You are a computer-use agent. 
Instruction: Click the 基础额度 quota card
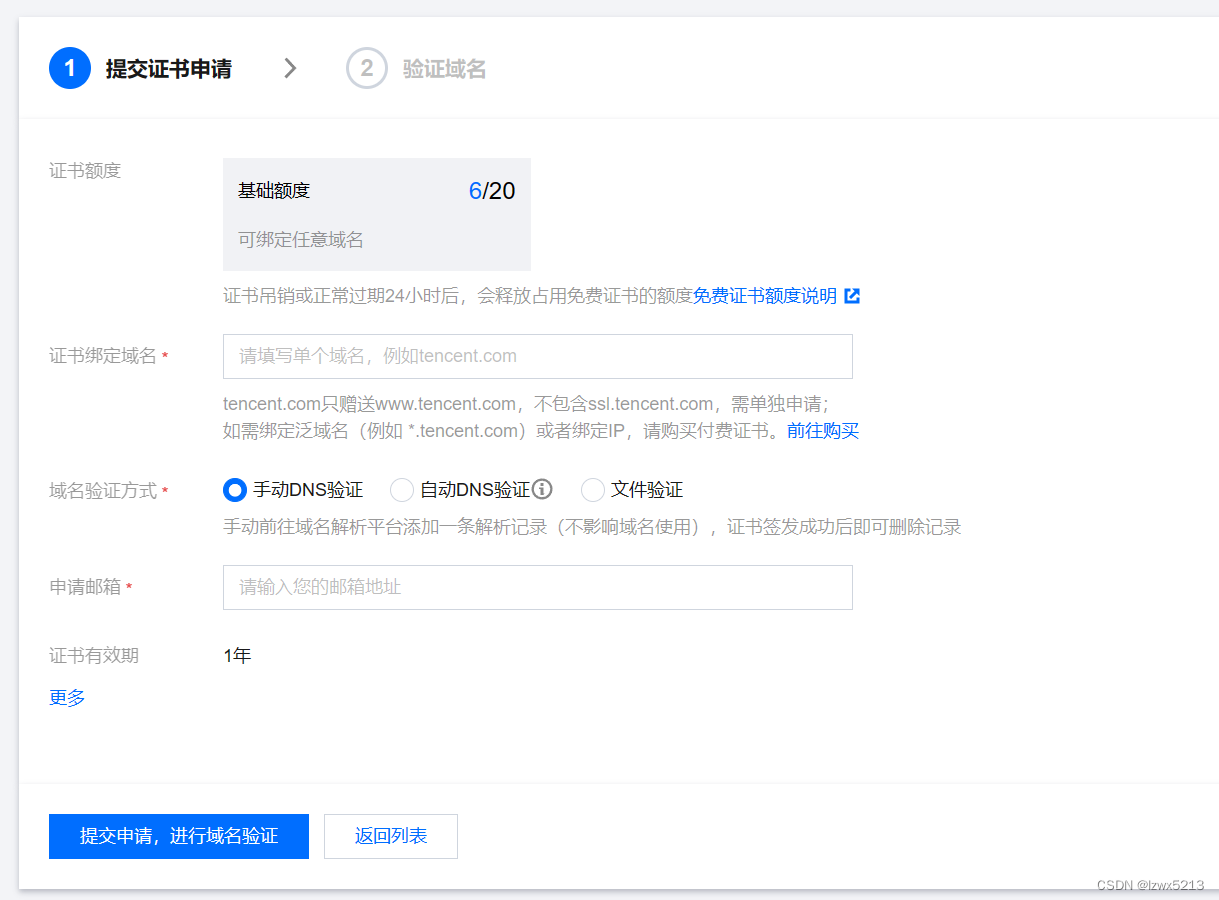pyautogui.click(x=377, y=214)
